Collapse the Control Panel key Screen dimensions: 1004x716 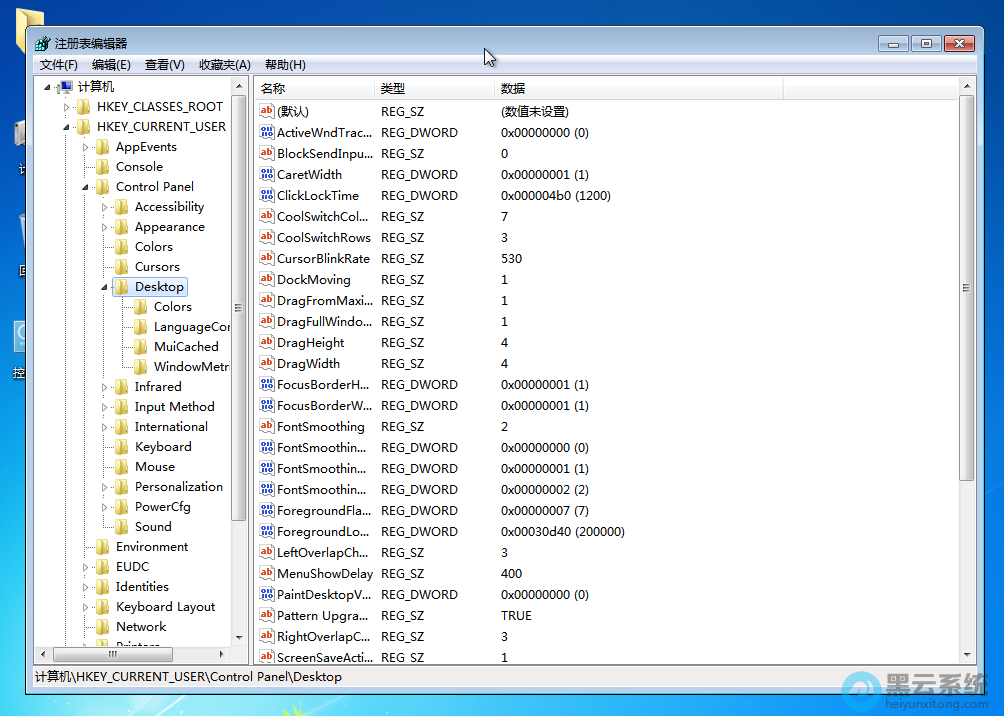(86, 187)
